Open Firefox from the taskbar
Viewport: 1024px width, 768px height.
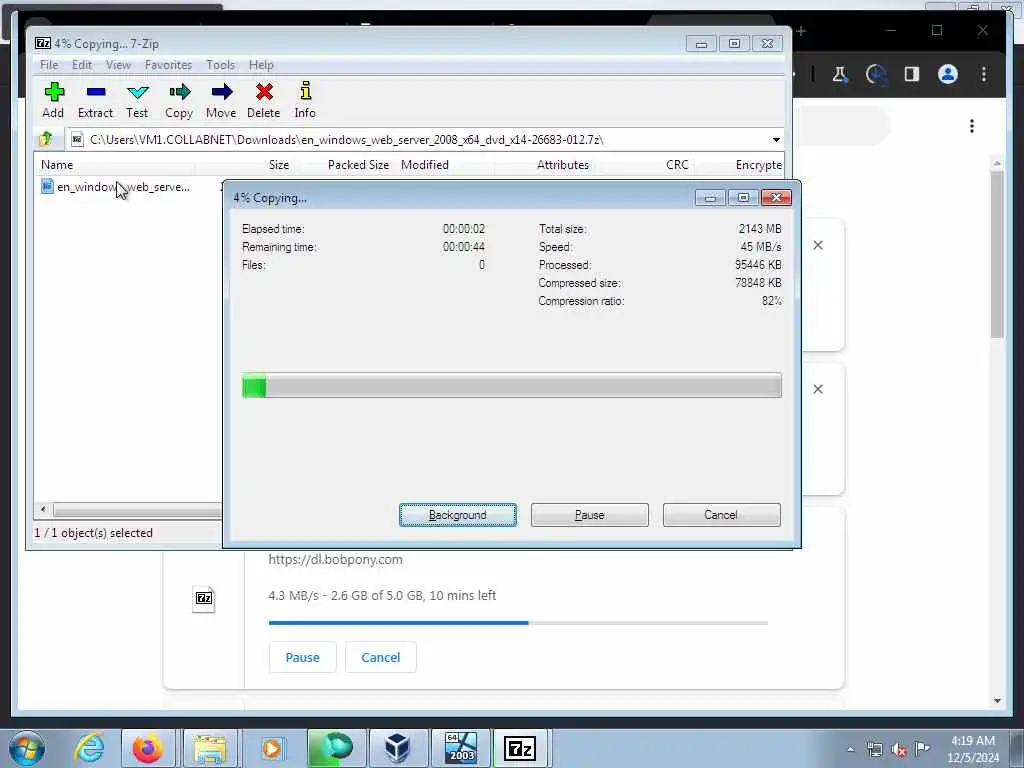148,748
